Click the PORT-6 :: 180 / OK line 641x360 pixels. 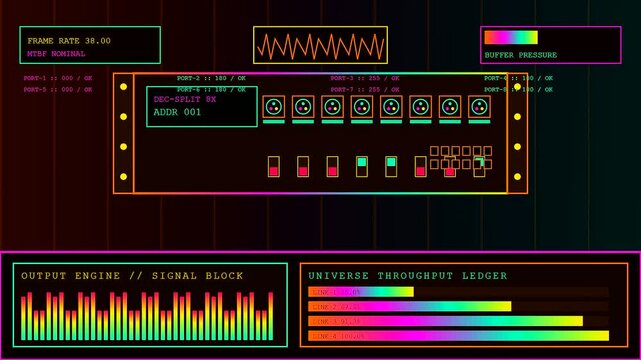pyautogui.click(x=211, y=89)
